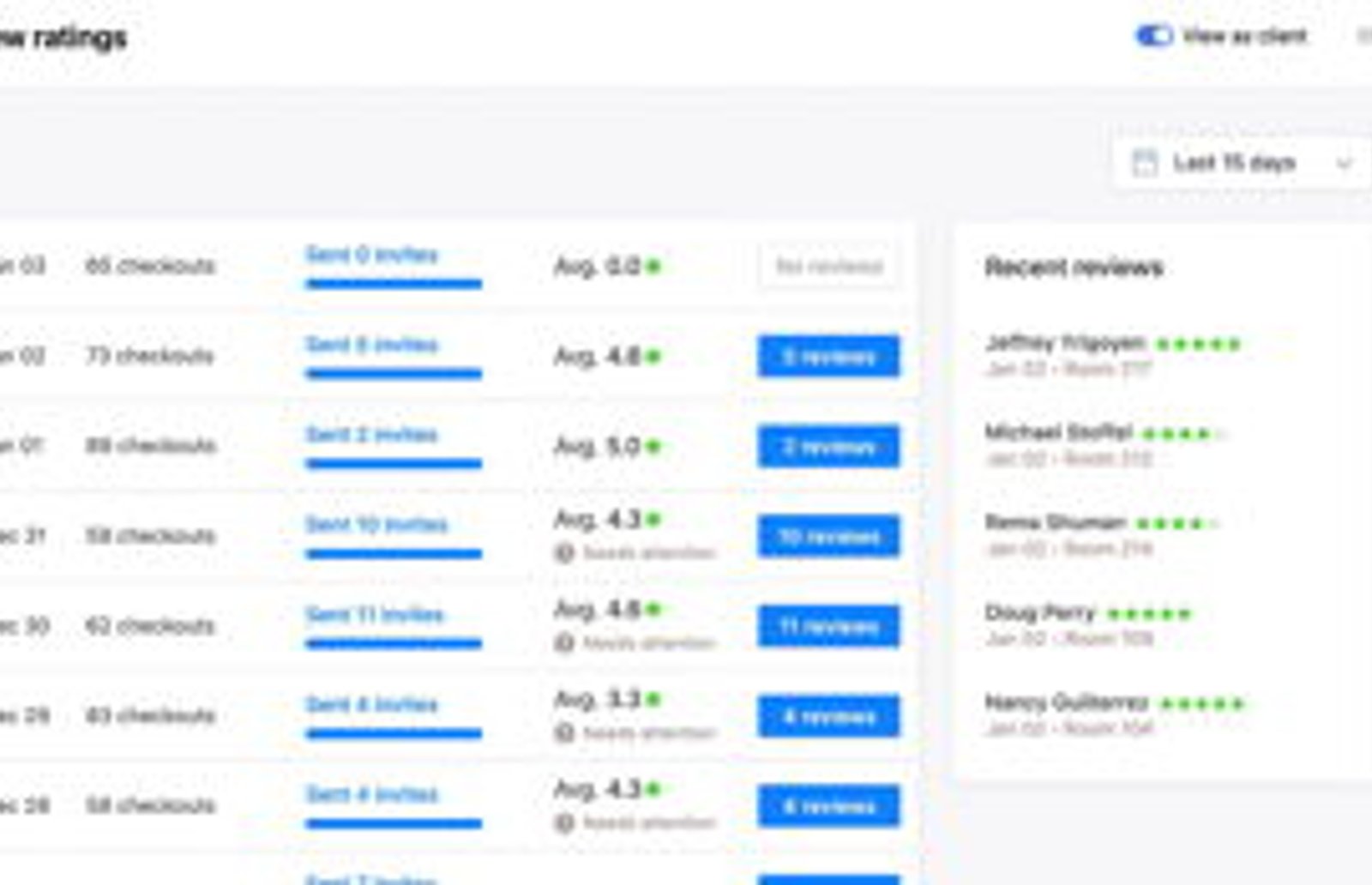Click the Needs attention icon in the Dec 30 row
Image resolution: width=1372 pixels, height=885 pixels.
(563, 643)
